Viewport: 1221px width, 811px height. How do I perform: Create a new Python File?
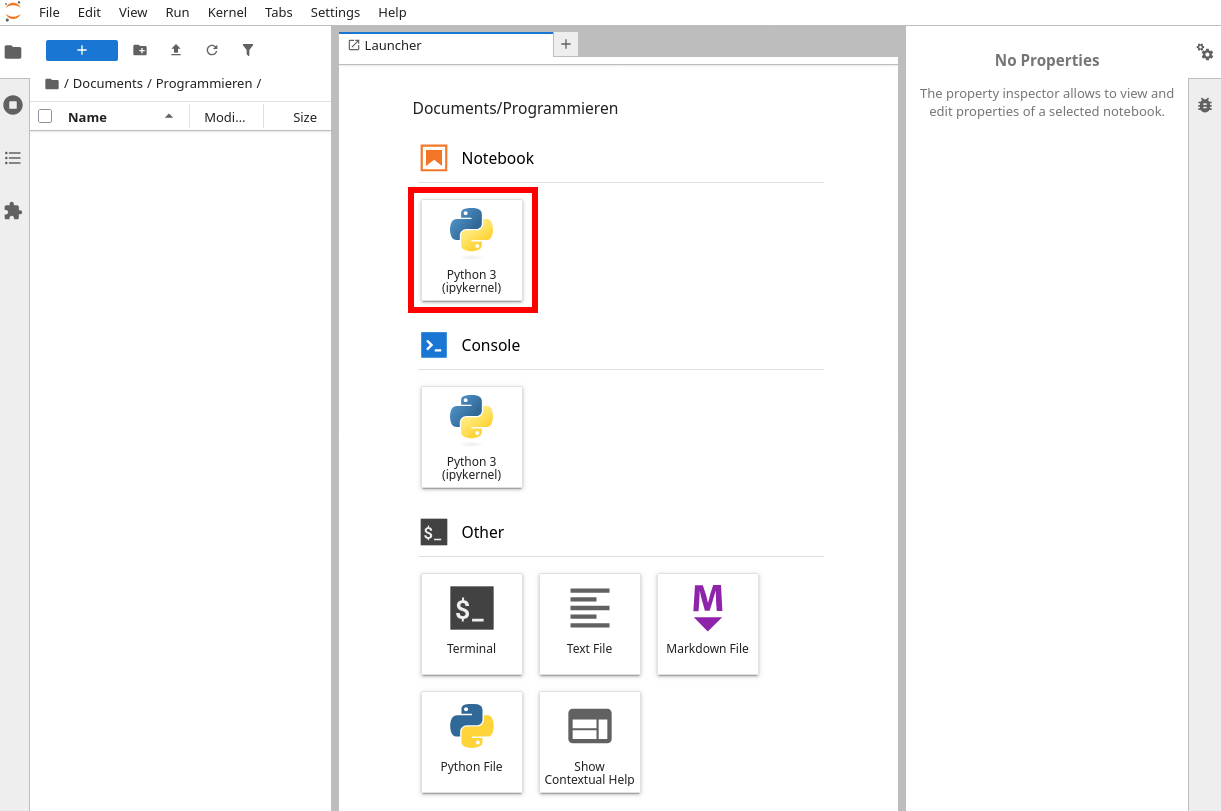point(472,741)
